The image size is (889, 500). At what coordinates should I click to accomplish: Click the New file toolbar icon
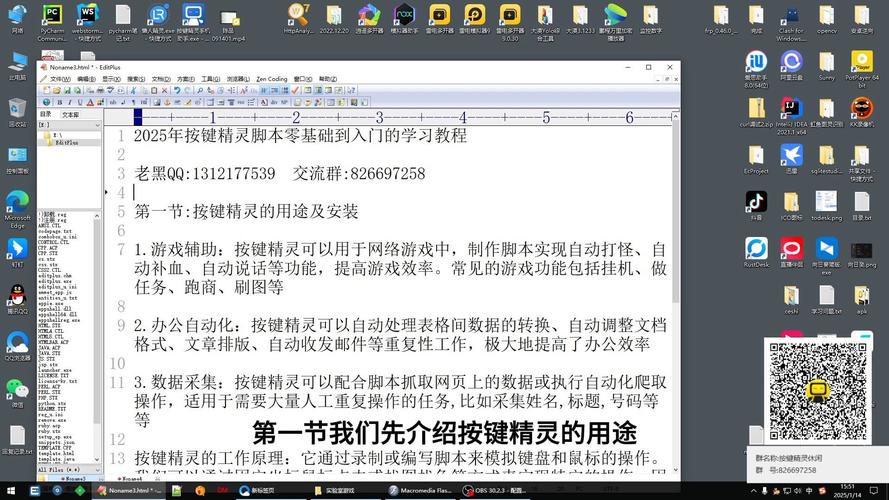pyautogui.click(x=46, y=90)
